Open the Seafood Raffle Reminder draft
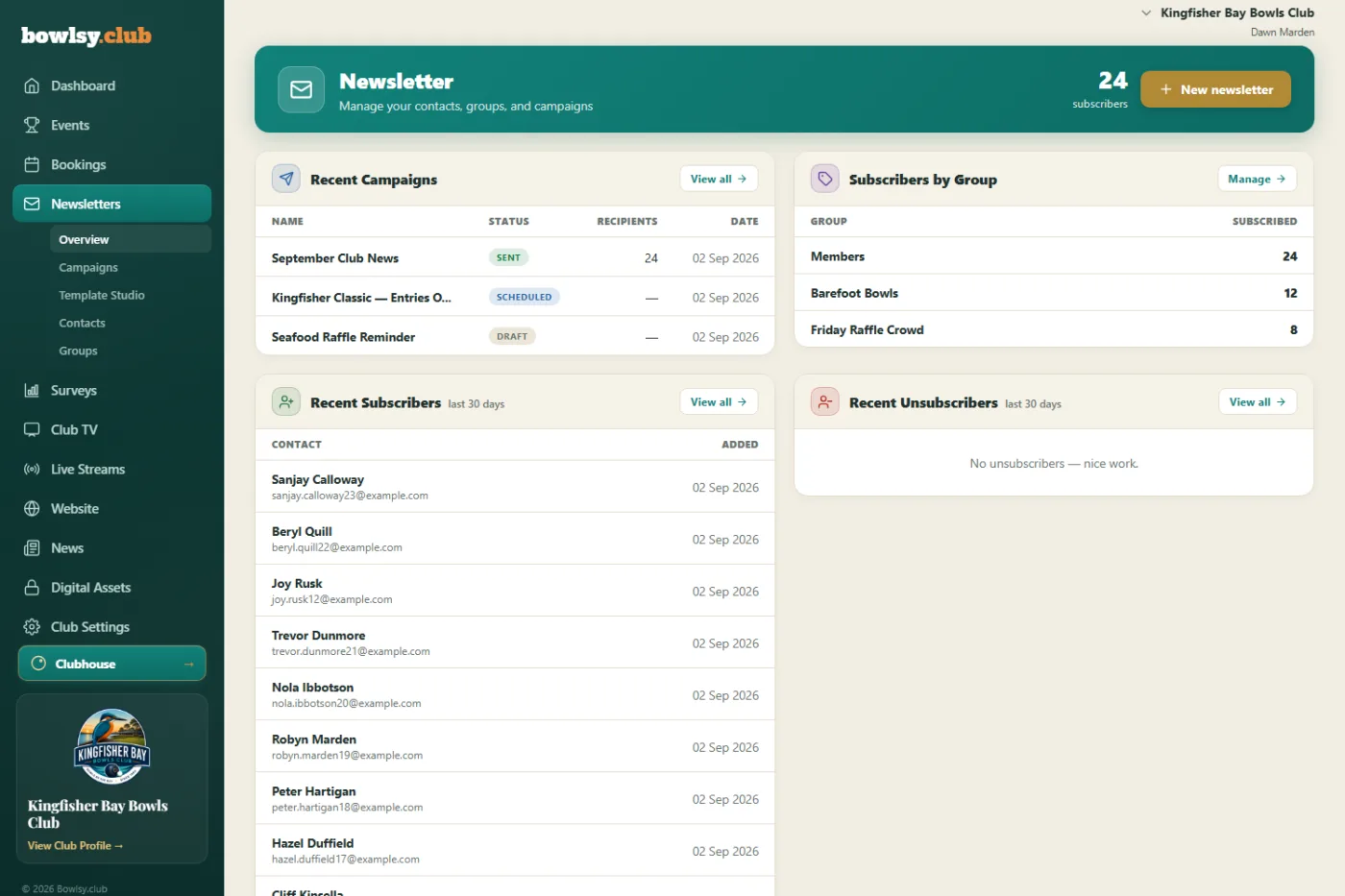The image size is (1345, 896). pos(515,336)
